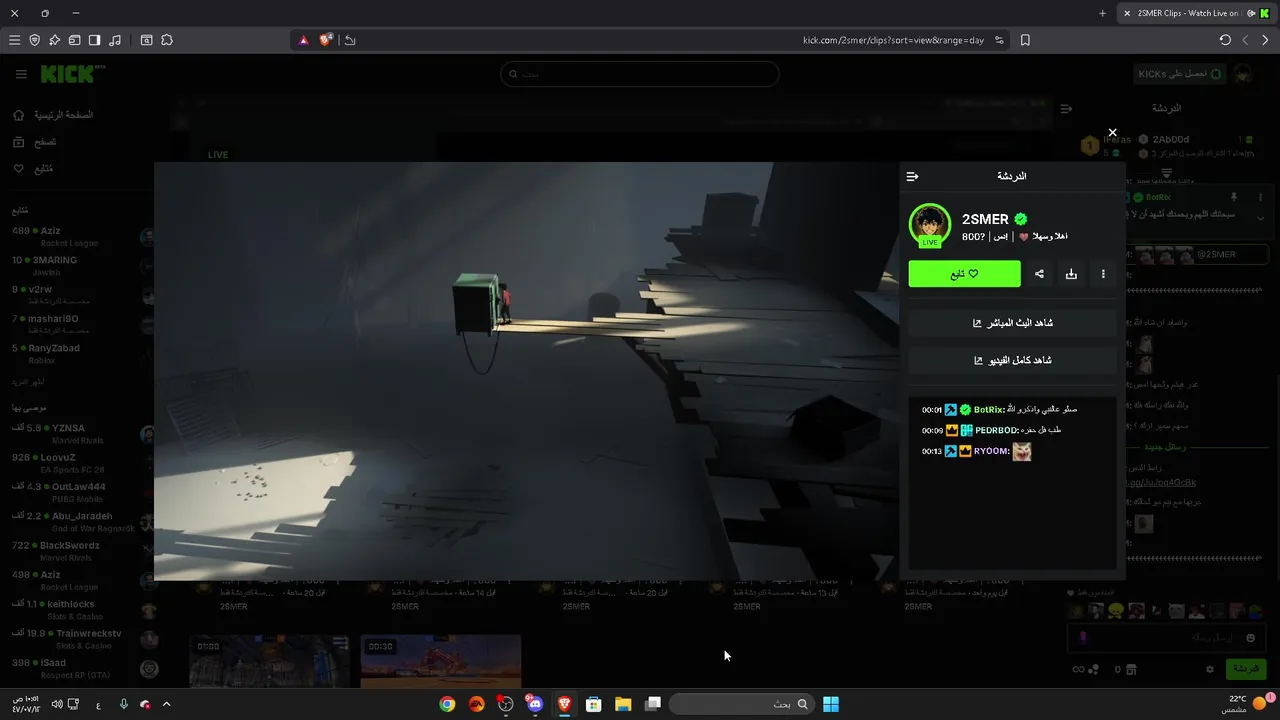Image resolution: width=1280 pixels, height=720 pixels.
Task: Open the home page sidebar item
Action: pyautogui.click(x=52, y=115)
